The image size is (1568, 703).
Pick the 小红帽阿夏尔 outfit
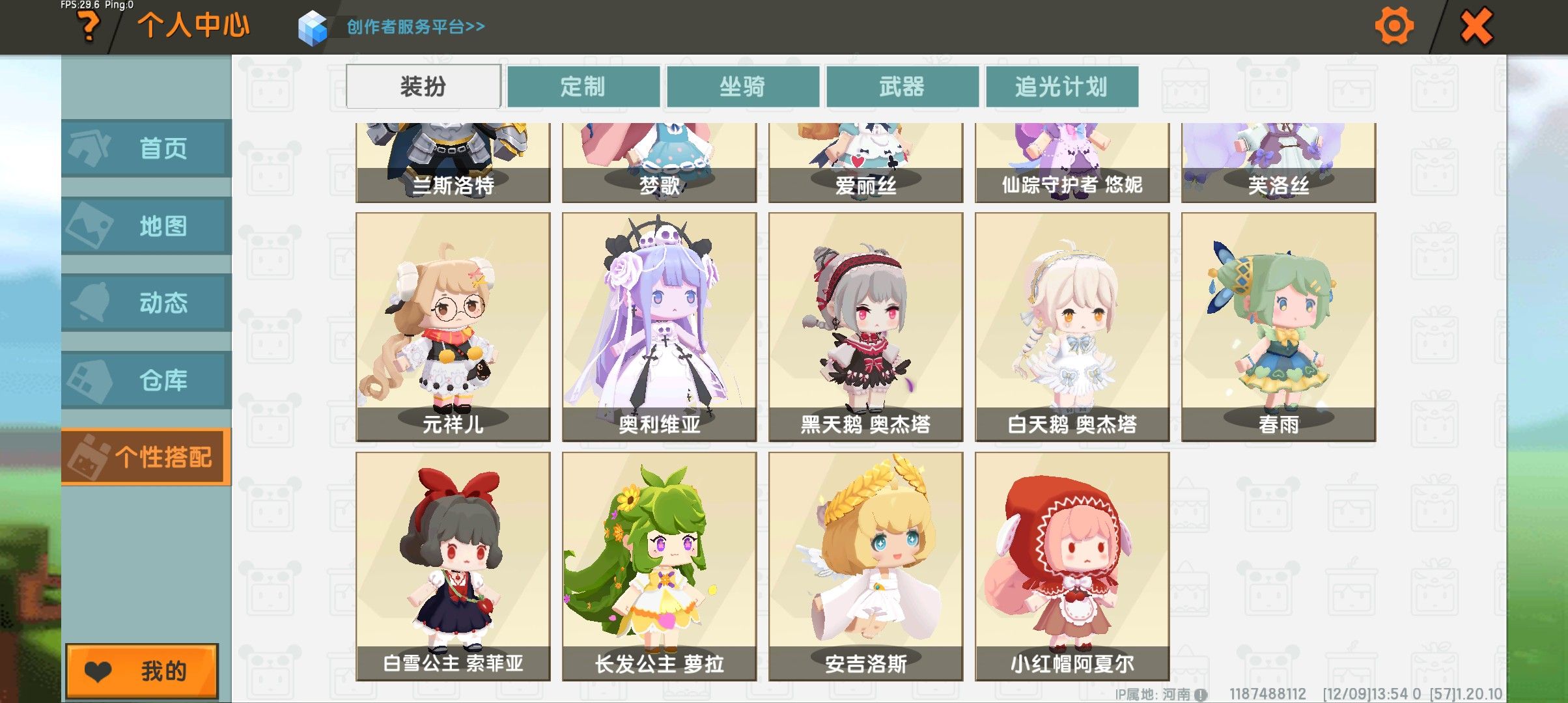pyautogui.click(x=1072, y=566)
